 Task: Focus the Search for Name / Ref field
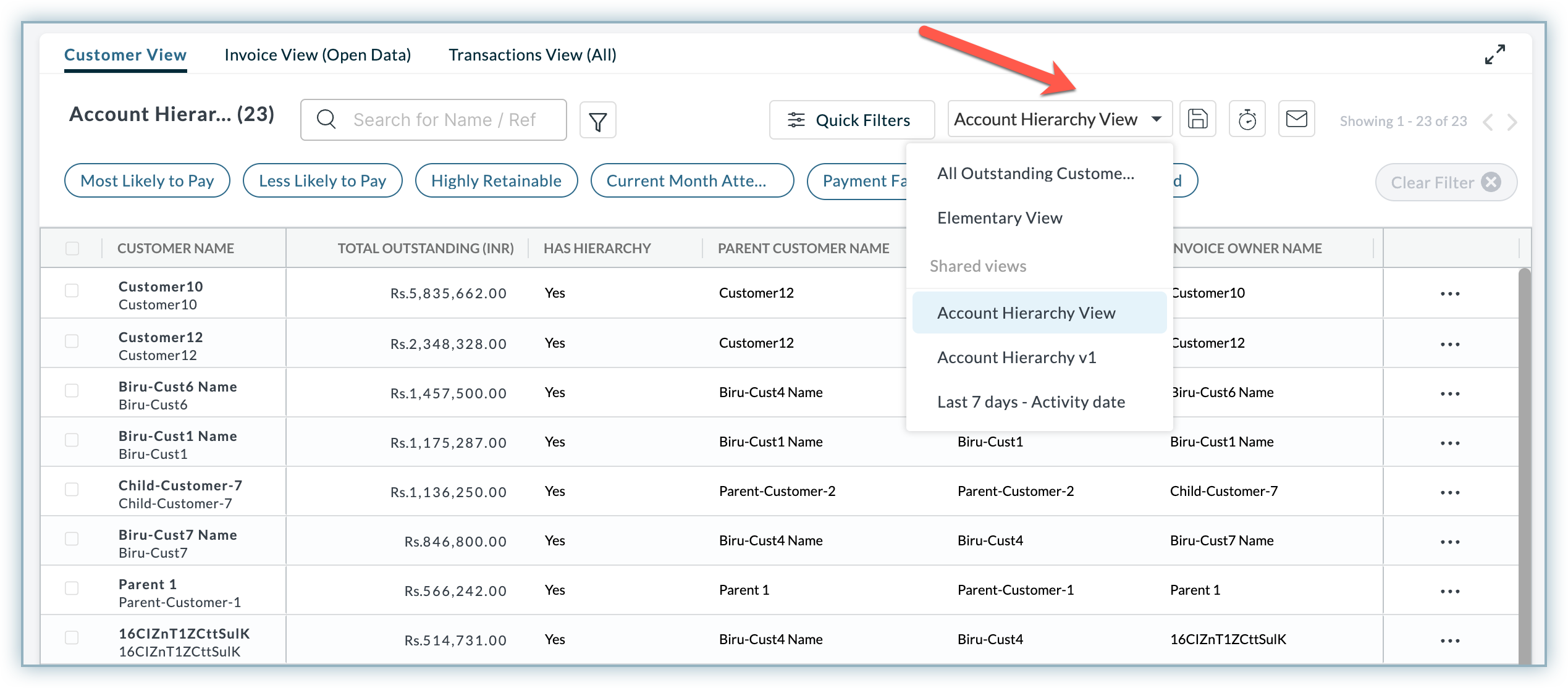pos(434,120)
